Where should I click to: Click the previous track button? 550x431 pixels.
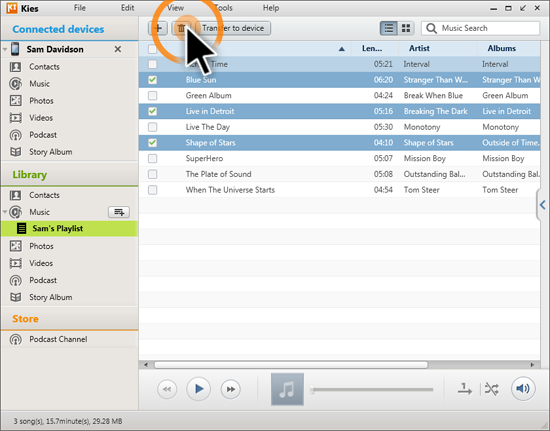(167, 389)
